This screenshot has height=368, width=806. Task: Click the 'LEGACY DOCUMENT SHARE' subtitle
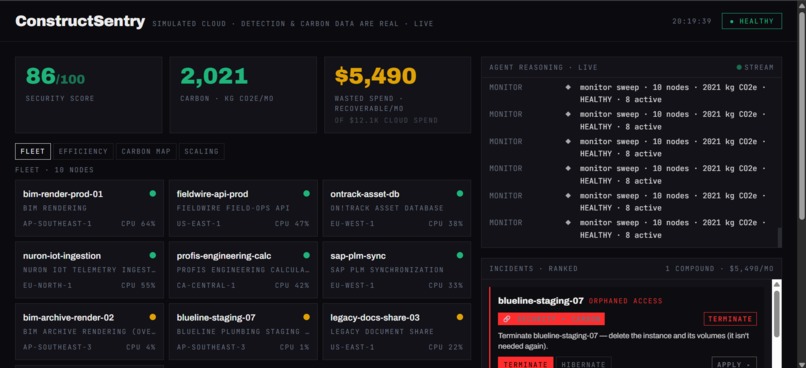pyautogui.click(x=382, y=332)
